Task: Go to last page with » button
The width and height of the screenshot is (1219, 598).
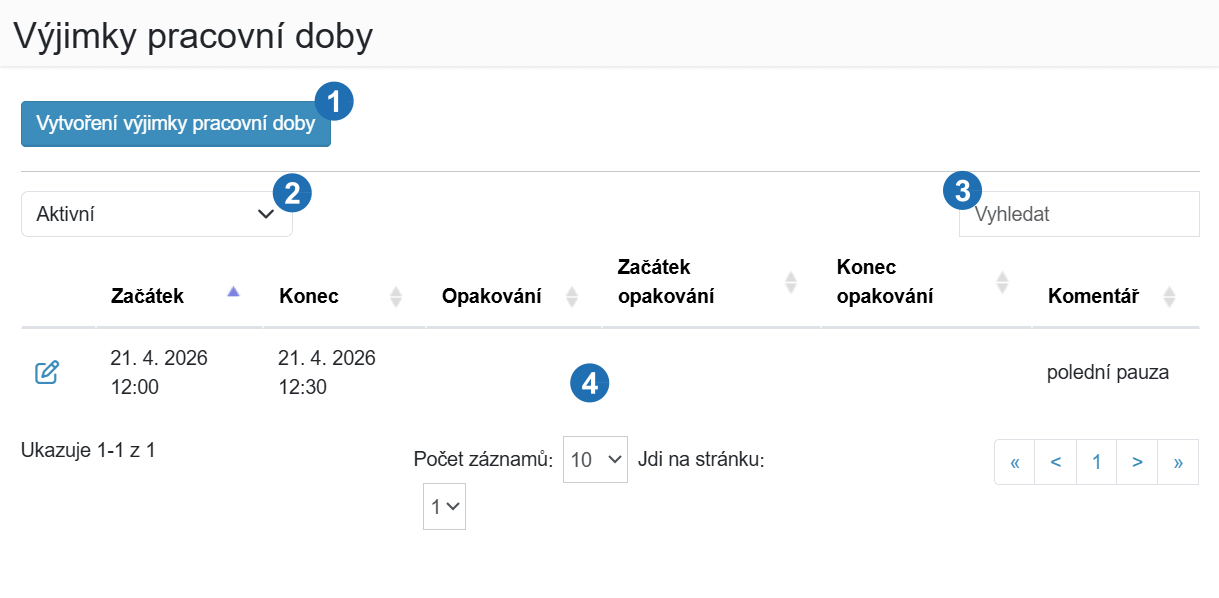Action: [x=1178, y=462]
